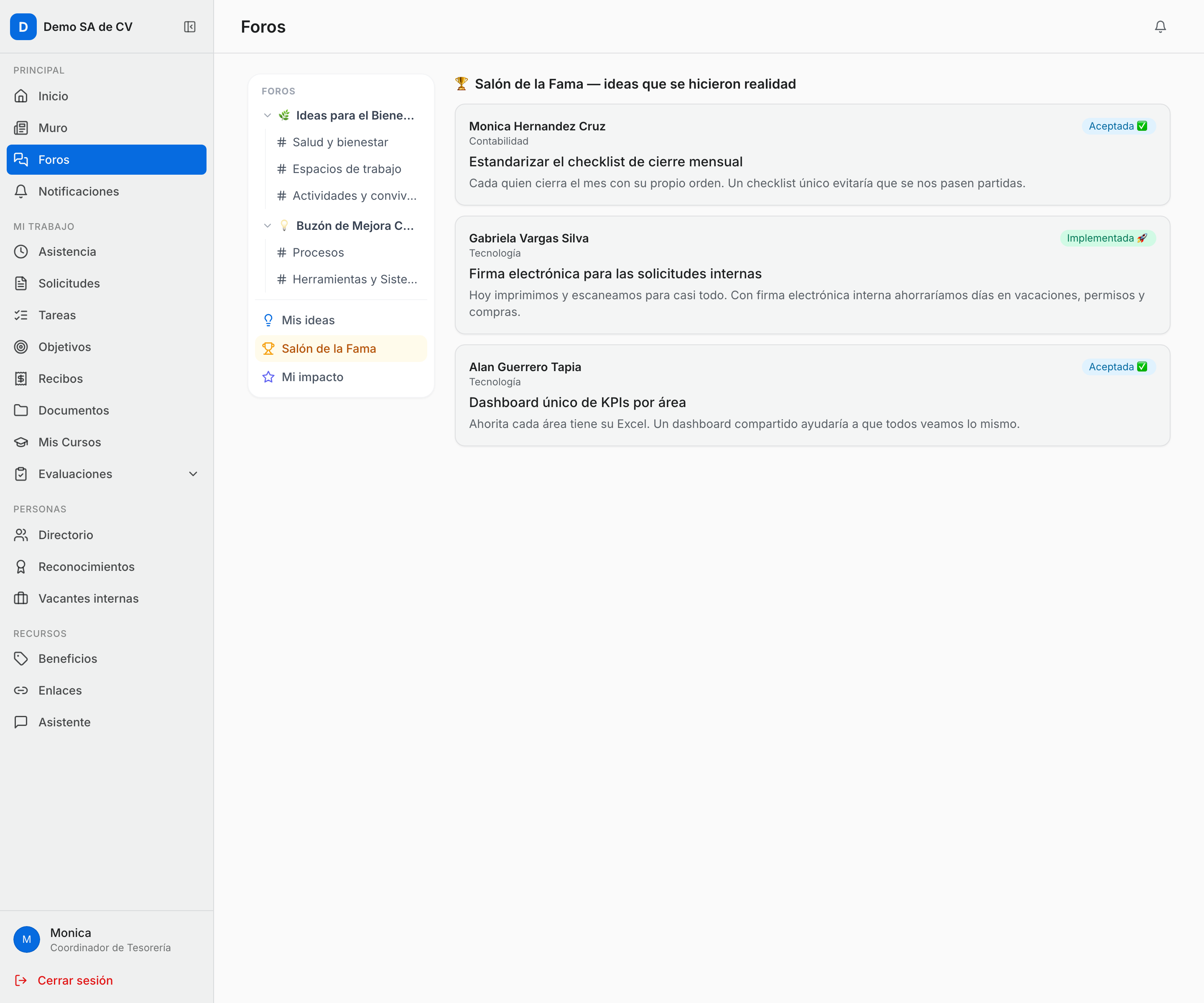This screenshot has width=1204, height=1003.
Task: Collapse the sidebar with the panel icon
Action: 190,27
